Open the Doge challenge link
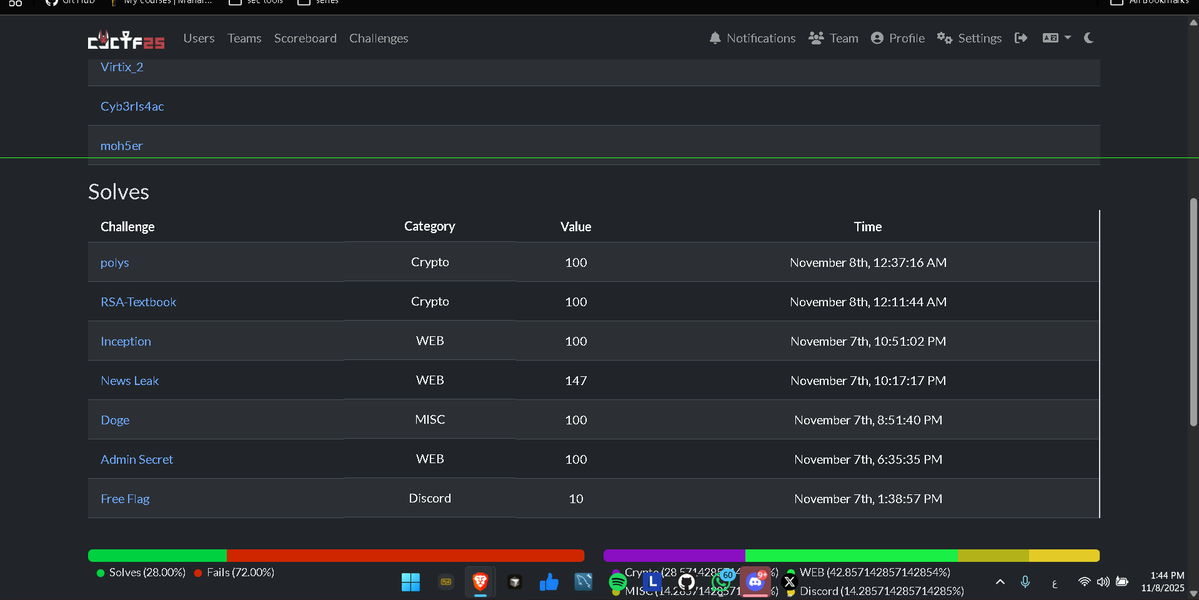Screen dimensions: 1199x600 pyautogui.click(x=115, y=420)
